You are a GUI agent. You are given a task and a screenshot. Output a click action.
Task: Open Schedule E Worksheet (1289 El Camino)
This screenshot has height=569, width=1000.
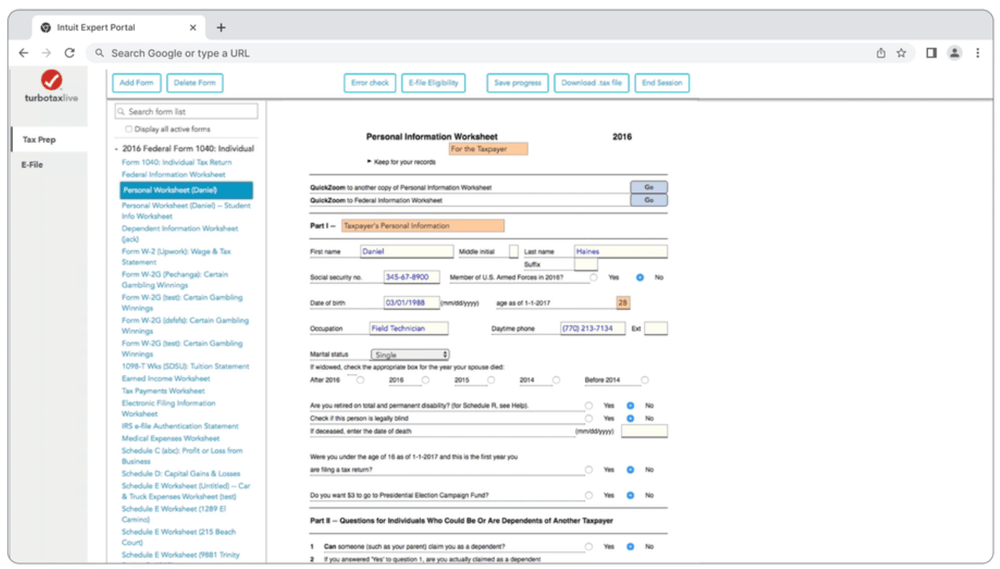174,514
